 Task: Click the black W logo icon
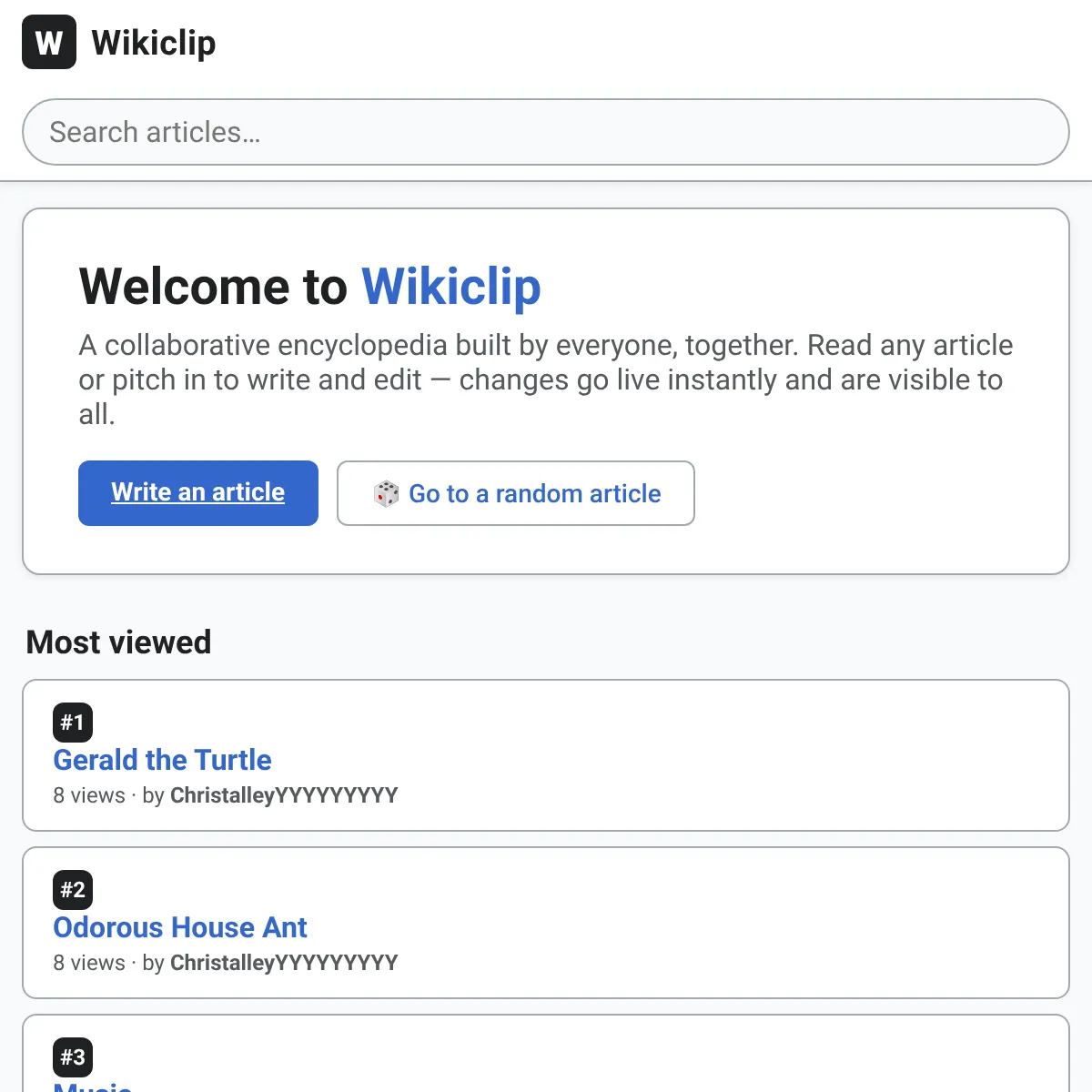pyautogui.click(x=49, y=42)
